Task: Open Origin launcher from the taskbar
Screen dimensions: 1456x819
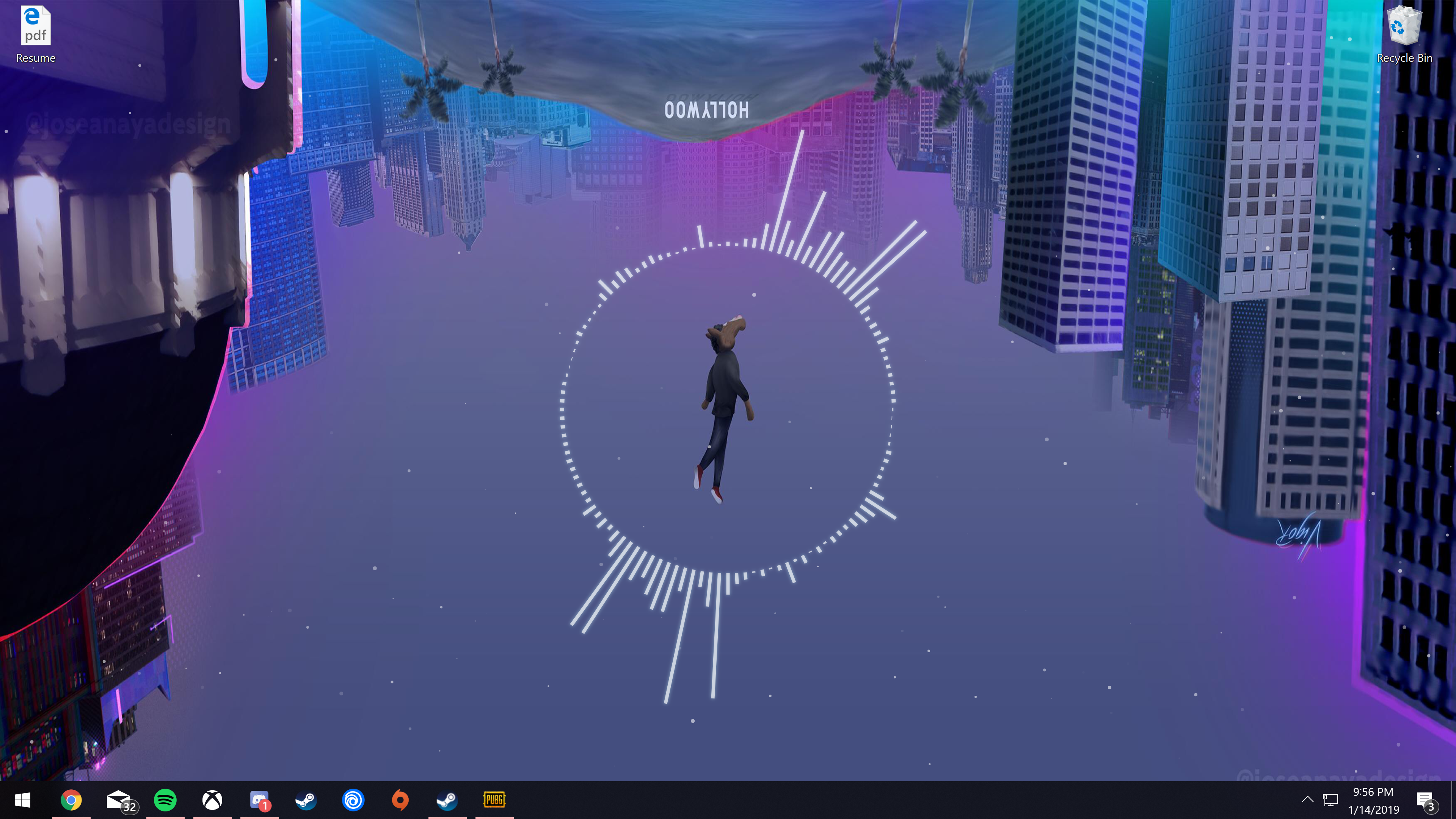Action: 400,800
